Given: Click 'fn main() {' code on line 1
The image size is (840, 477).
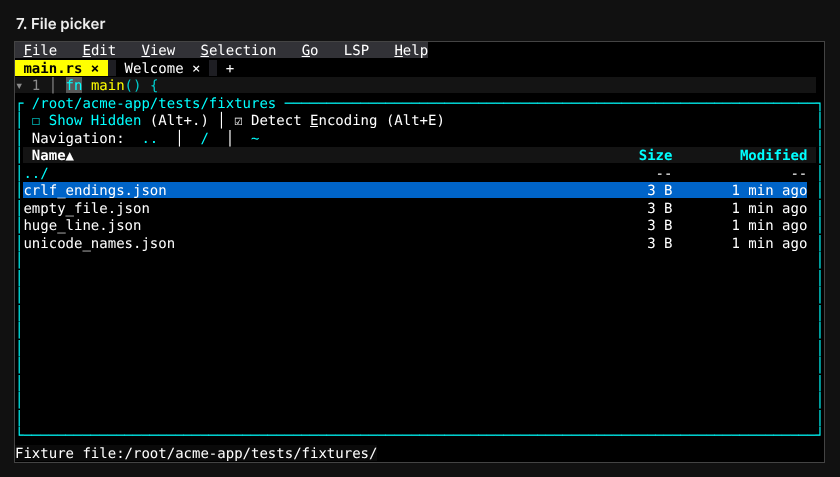Looking at the screenshot, I should point(111,86).
